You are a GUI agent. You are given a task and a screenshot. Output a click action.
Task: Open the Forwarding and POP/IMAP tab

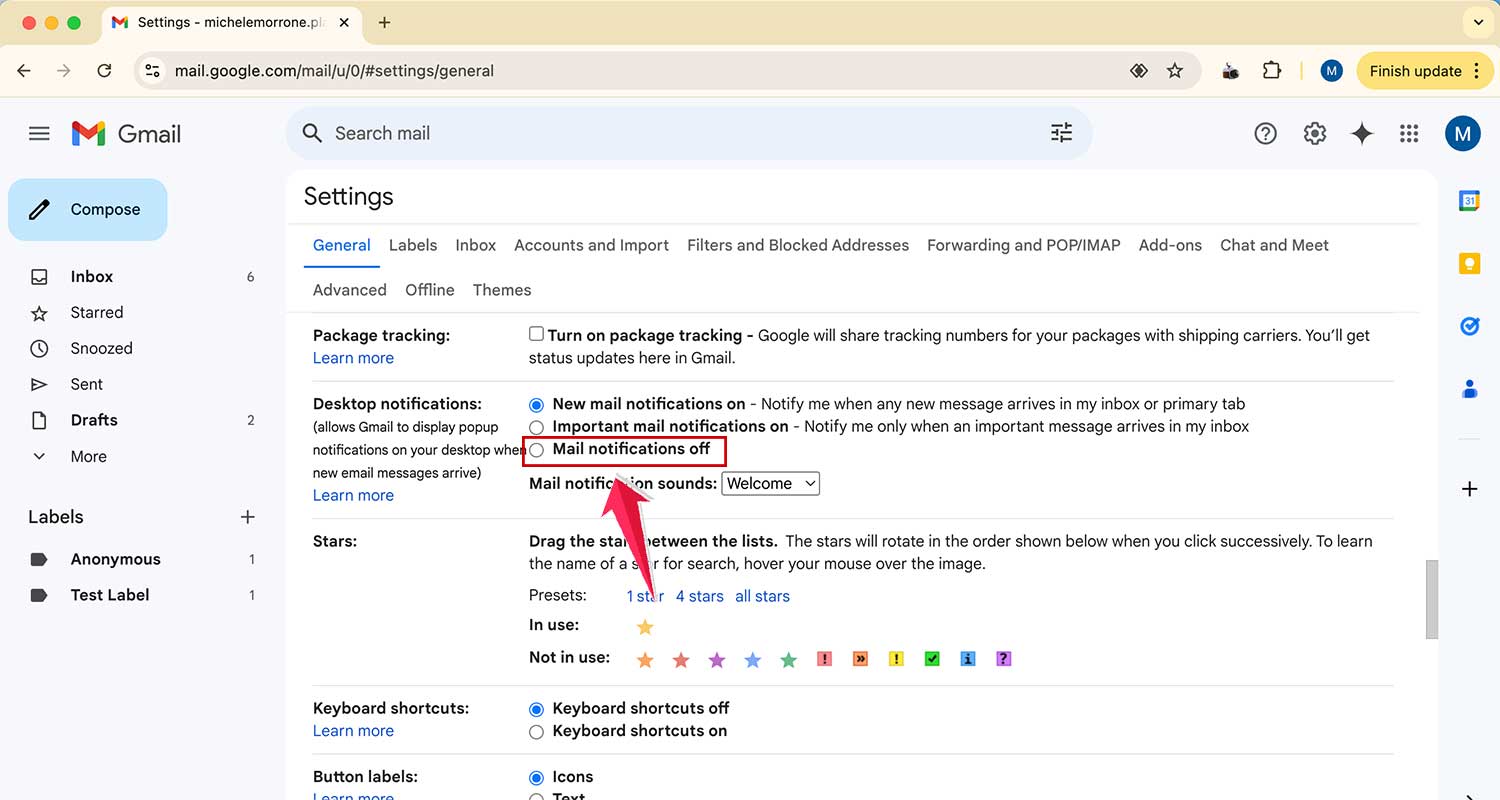[x=1023, y=245]
